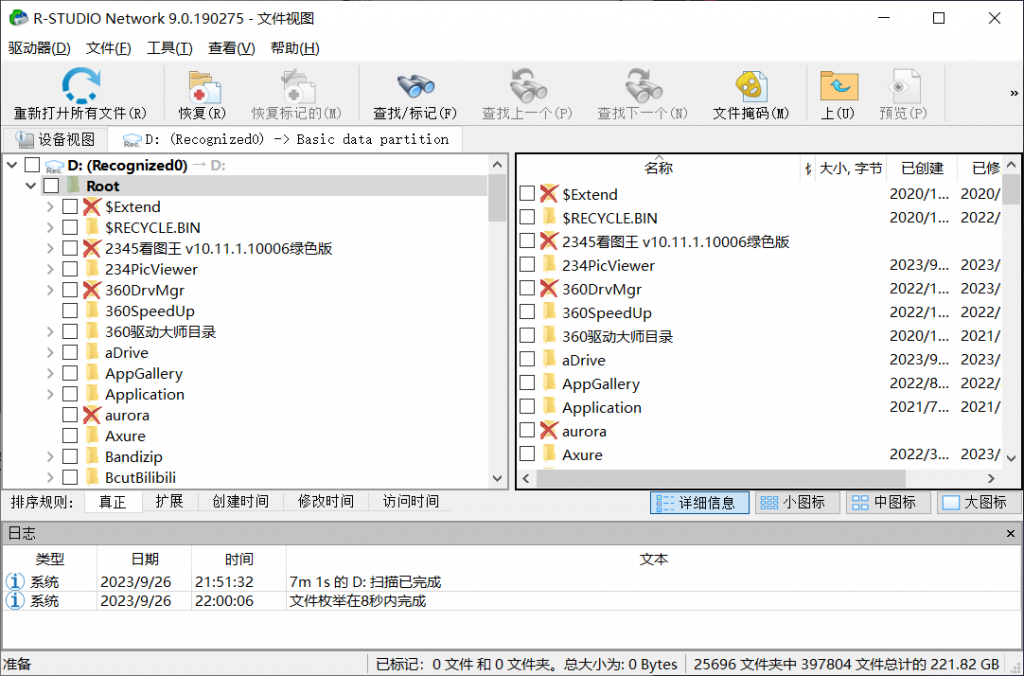The width and height of the screenshot is (1024, 676).
Task: Click the info icon of the 22:00:06 log entry
Action: click(14, 601)
